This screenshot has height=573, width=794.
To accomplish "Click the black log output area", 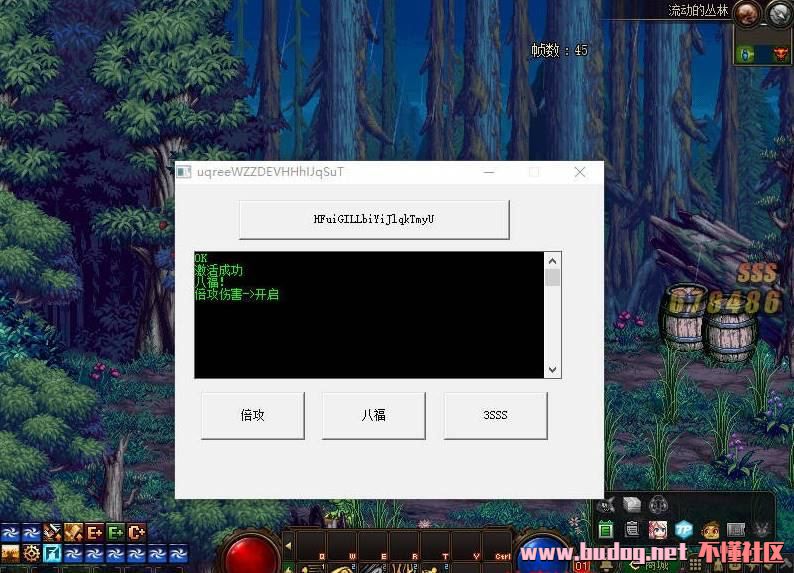I will 369,315.
